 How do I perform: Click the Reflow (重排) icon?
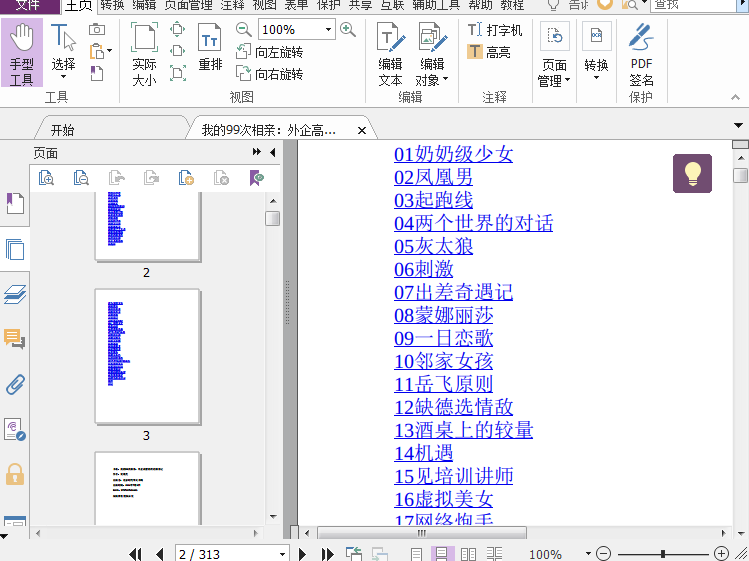coord(210,49)
